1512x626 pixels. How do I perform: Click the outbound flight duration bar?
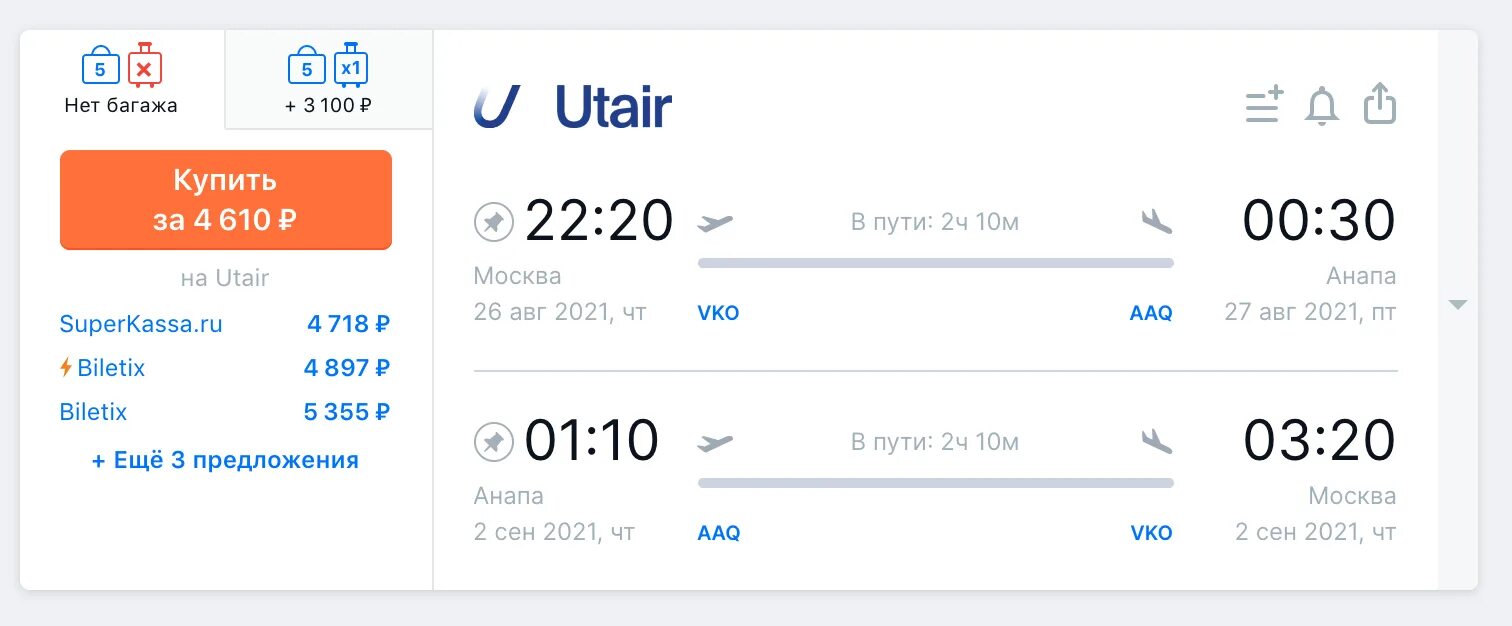935,263
